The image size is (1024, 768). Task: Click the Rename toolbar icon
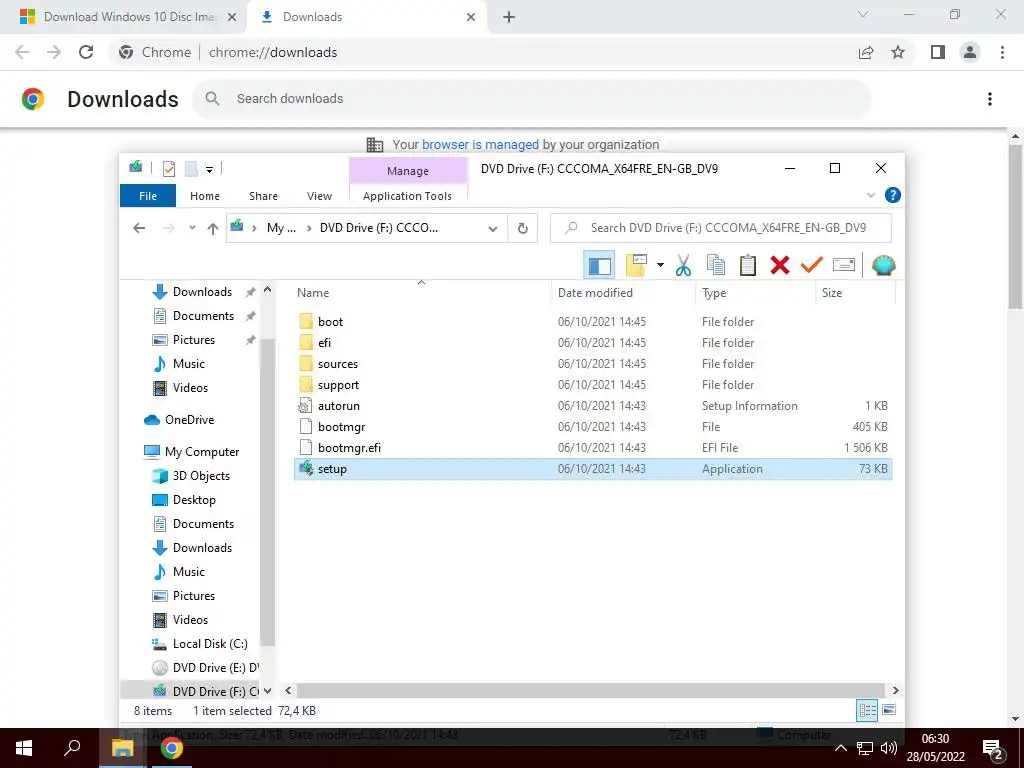pyautogui.click(x=844, y=265)
